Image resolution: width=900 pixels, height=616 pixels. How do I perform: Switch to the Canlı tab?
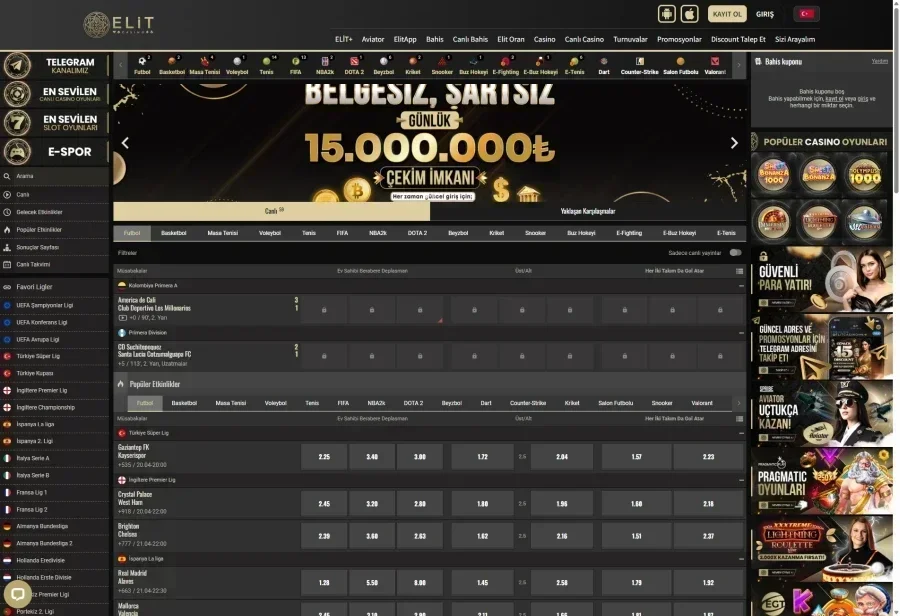click(x=271, y=211)
